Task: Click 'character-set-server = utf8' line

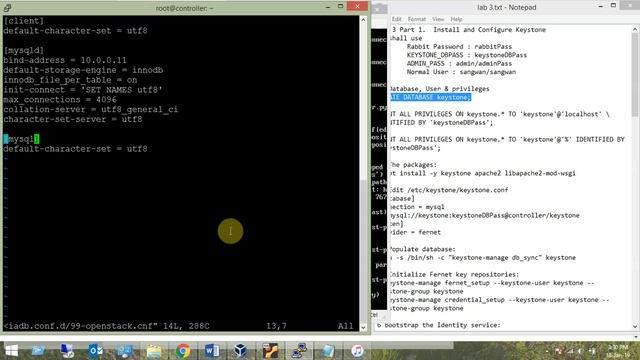Action: [x=73, y=119]
